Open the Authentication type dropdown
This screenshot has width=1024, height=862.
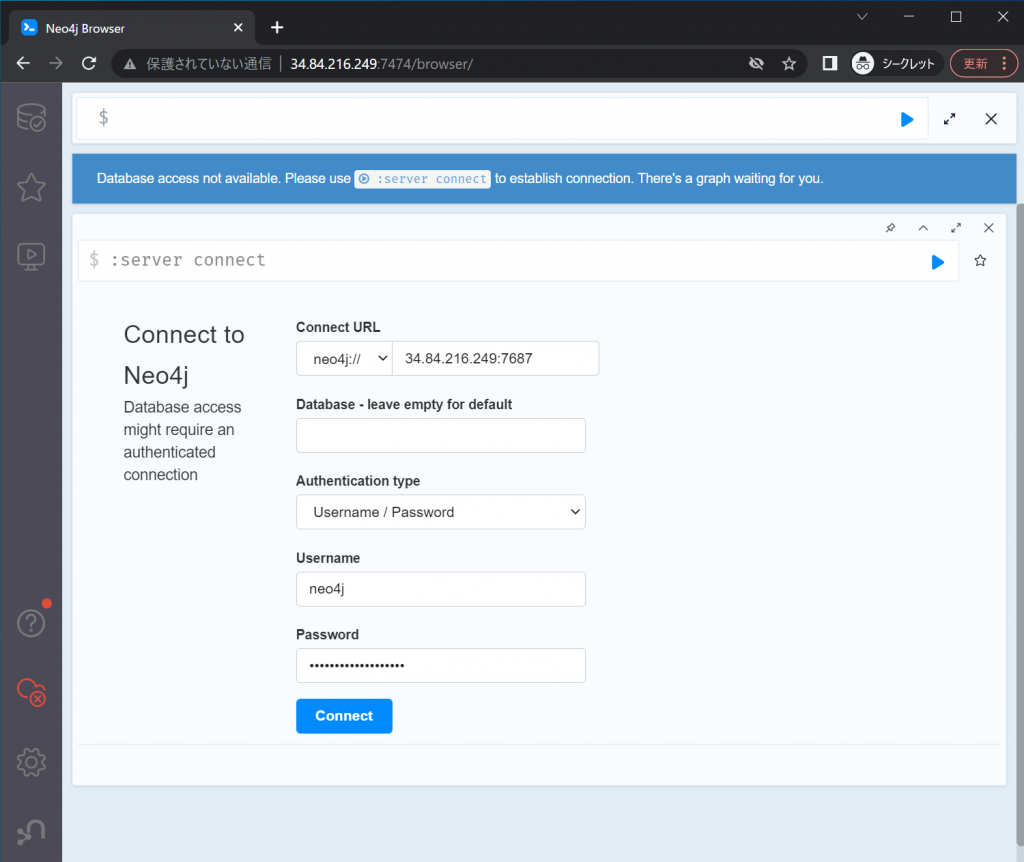(x=441, y=512)
